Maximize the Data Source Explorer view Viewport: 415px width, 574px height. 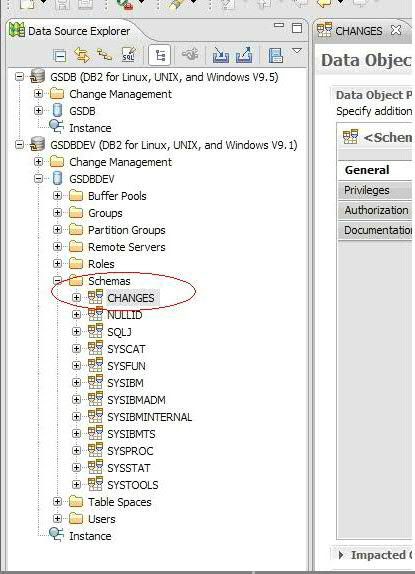tap(297, 28)
